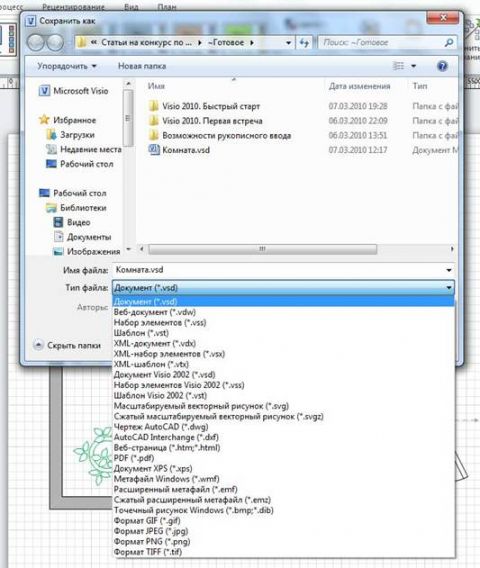The width and height of the screenshot is (480, 568).
Task: Choose Веб-документ (*.vdw) file type
Action: [x=284, y=312]
